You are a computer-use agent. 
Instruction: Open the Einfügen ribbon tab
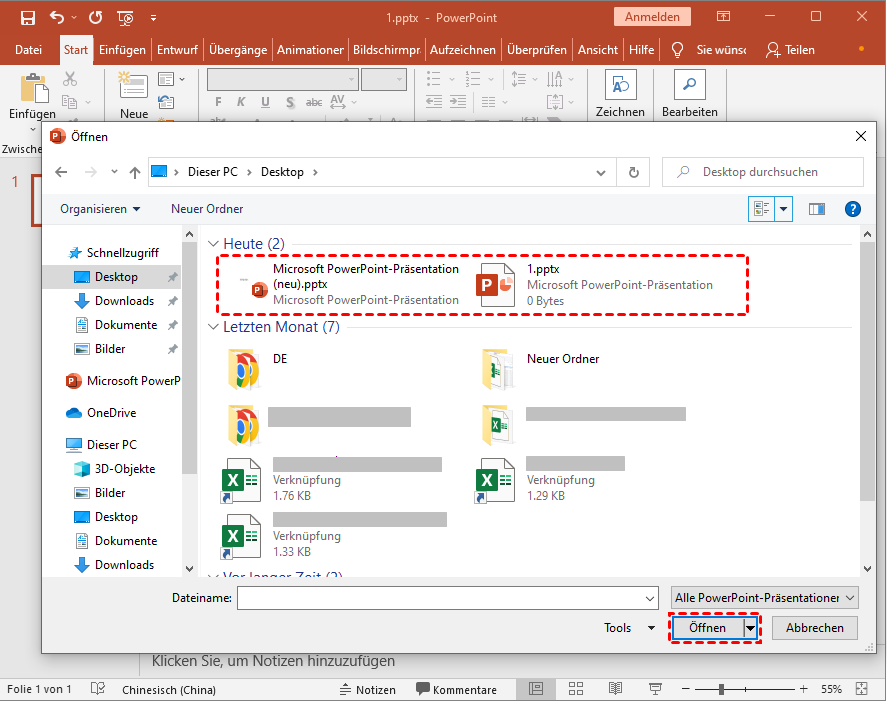click(x=122, y=50)
